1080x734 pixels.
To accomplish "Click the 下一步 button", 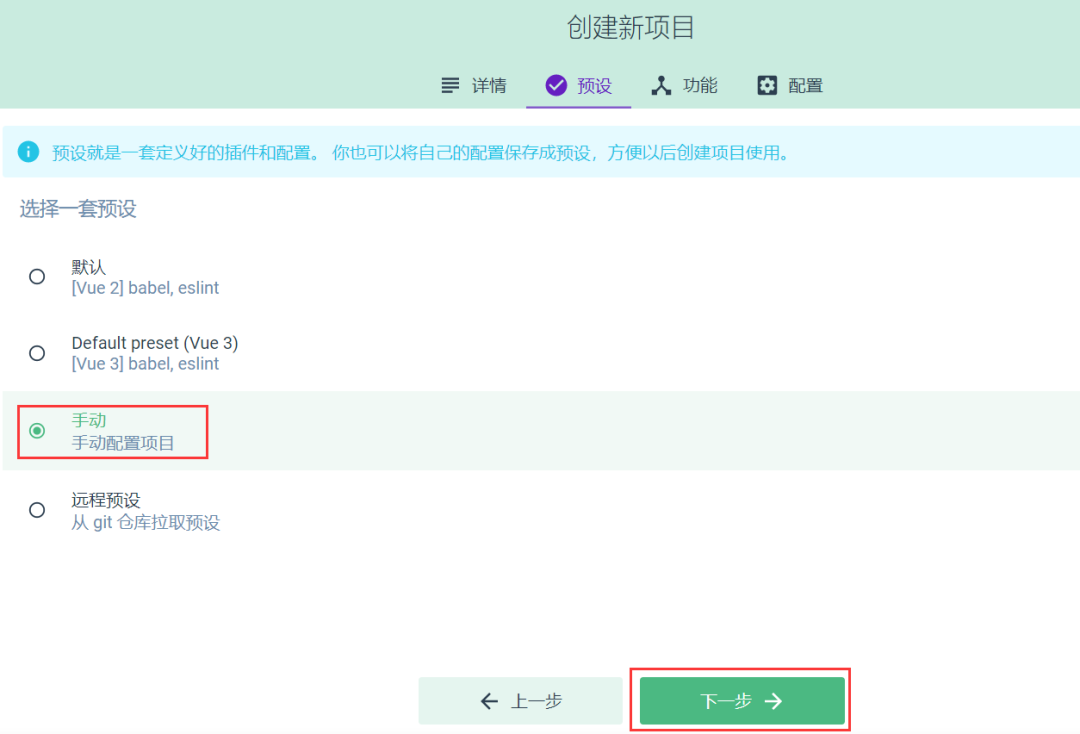I will pos(741,700).
